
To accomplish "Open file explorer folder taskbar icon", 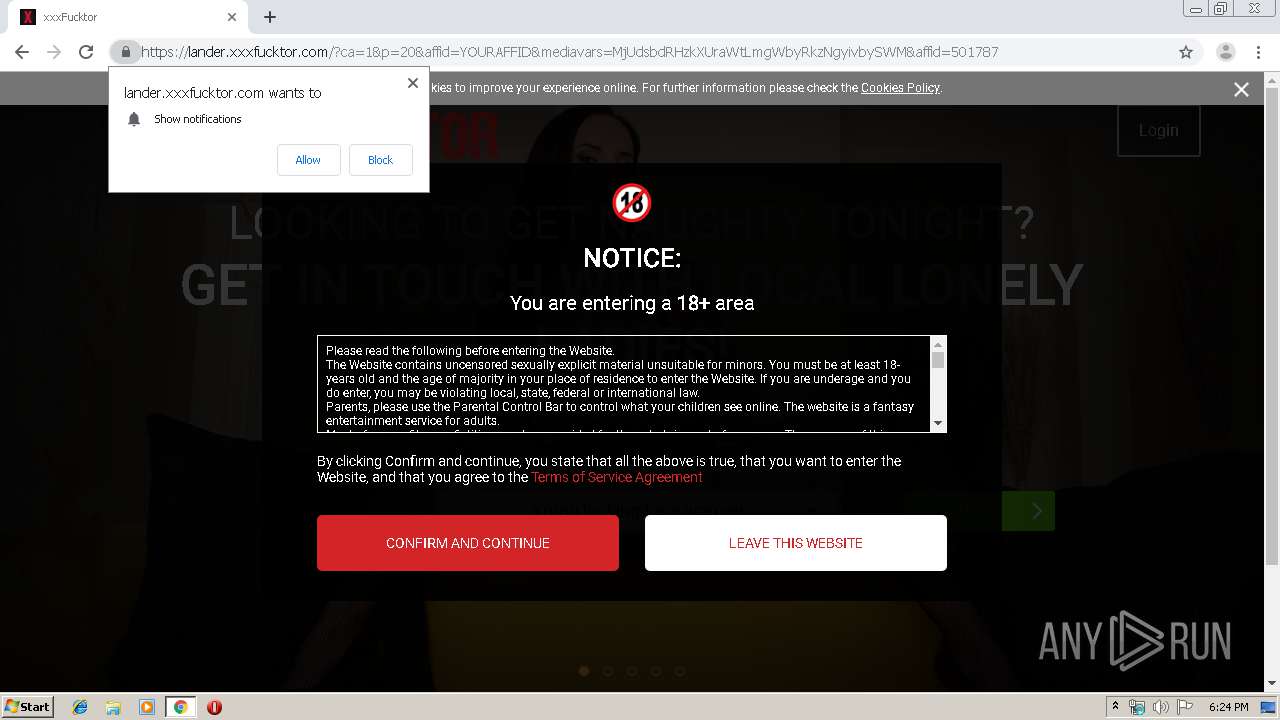I will coord(113,707).
